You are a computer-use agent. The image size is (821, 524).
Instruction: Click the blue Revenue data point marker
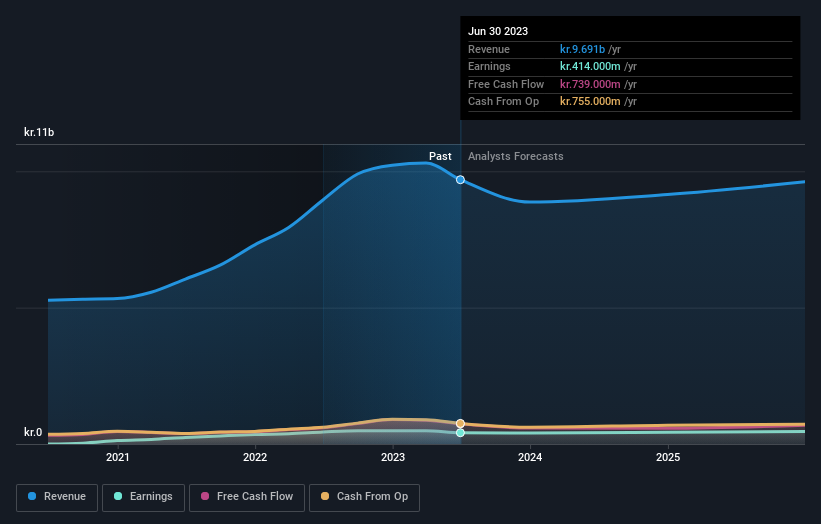tap(460, 180)
